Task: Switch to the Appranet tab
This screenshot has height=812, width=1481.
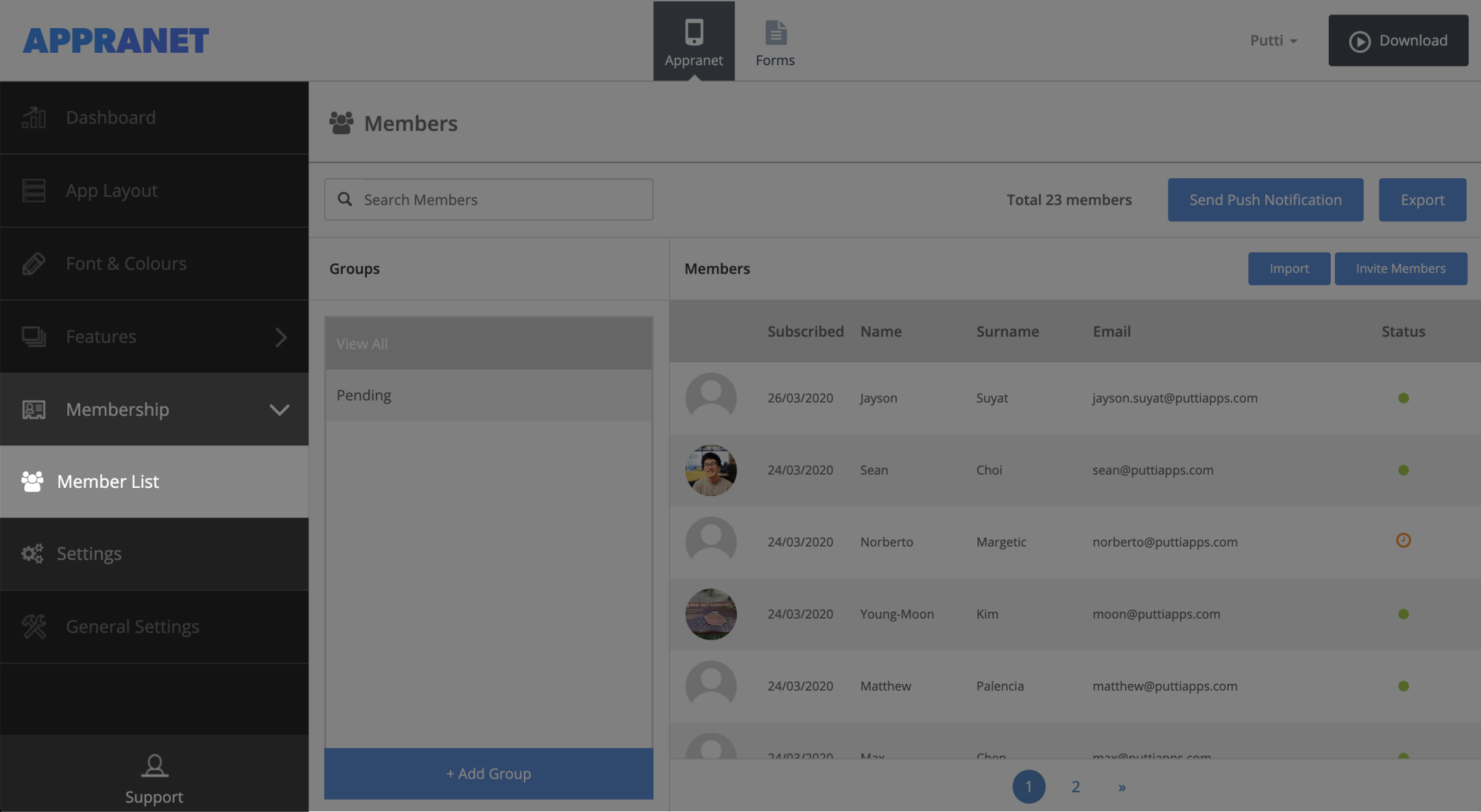Action: click(x=693, y=41)
